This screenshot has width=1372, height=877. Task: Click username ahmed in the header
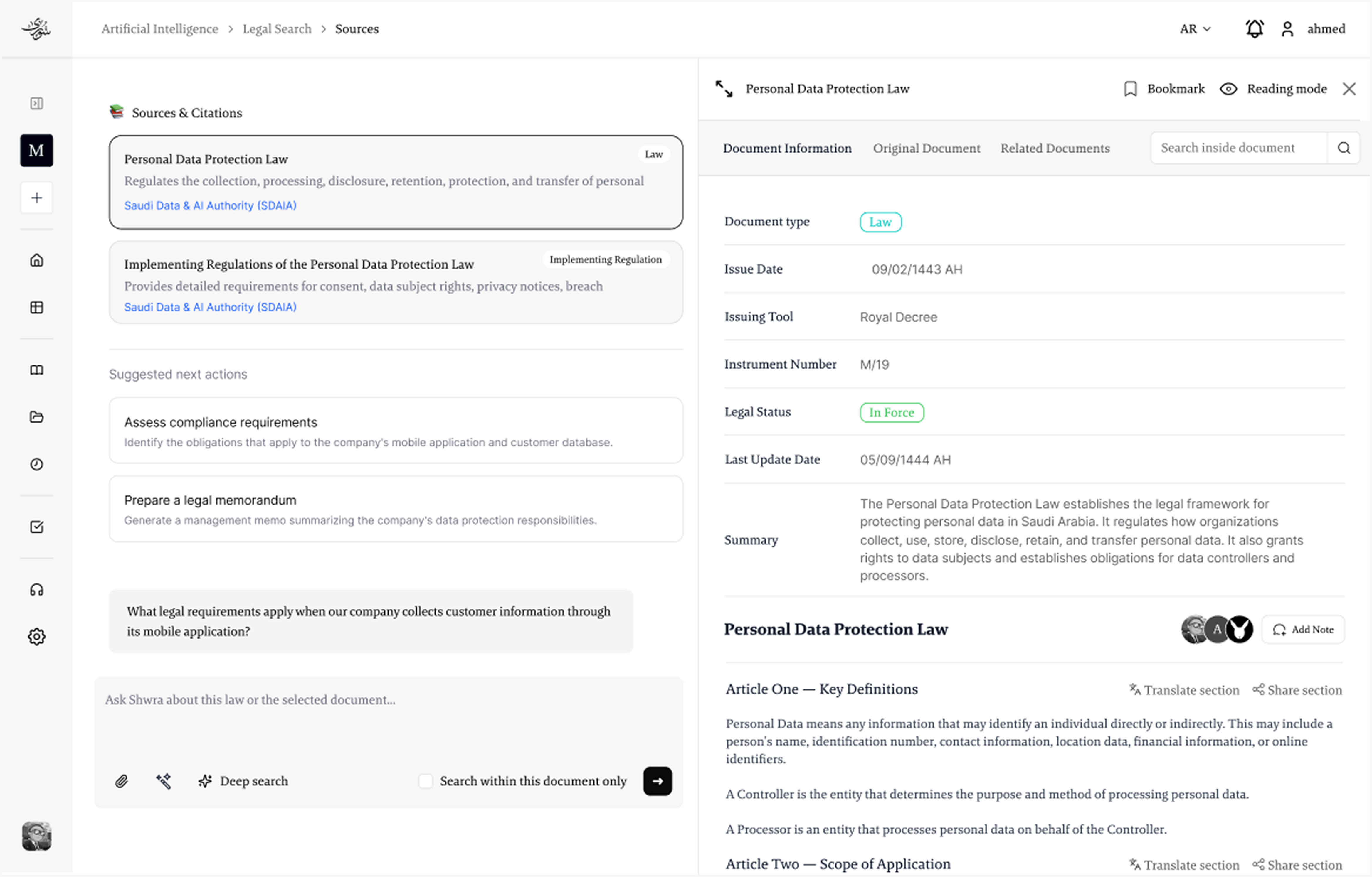pyautogui.click(x=1326, y=28)
